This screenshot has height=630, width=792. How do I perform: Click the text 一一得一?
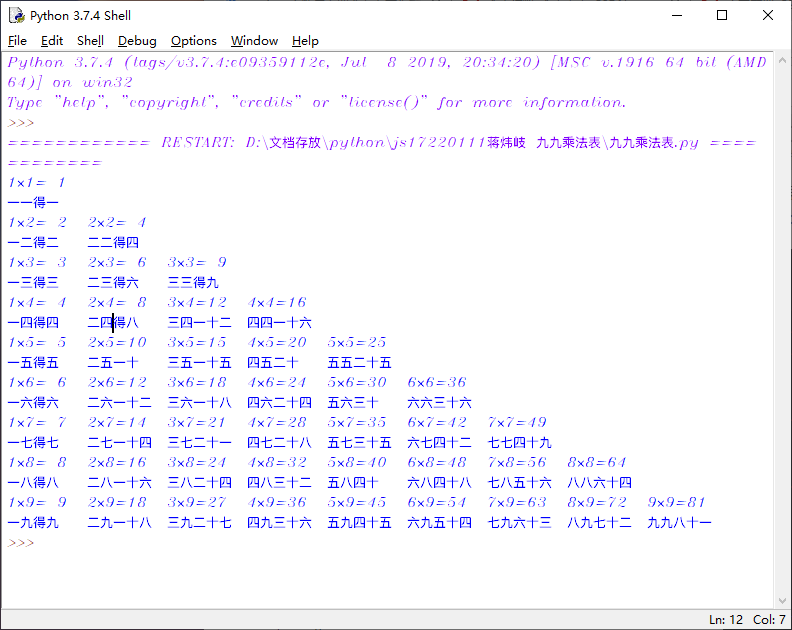coord(33,203)
